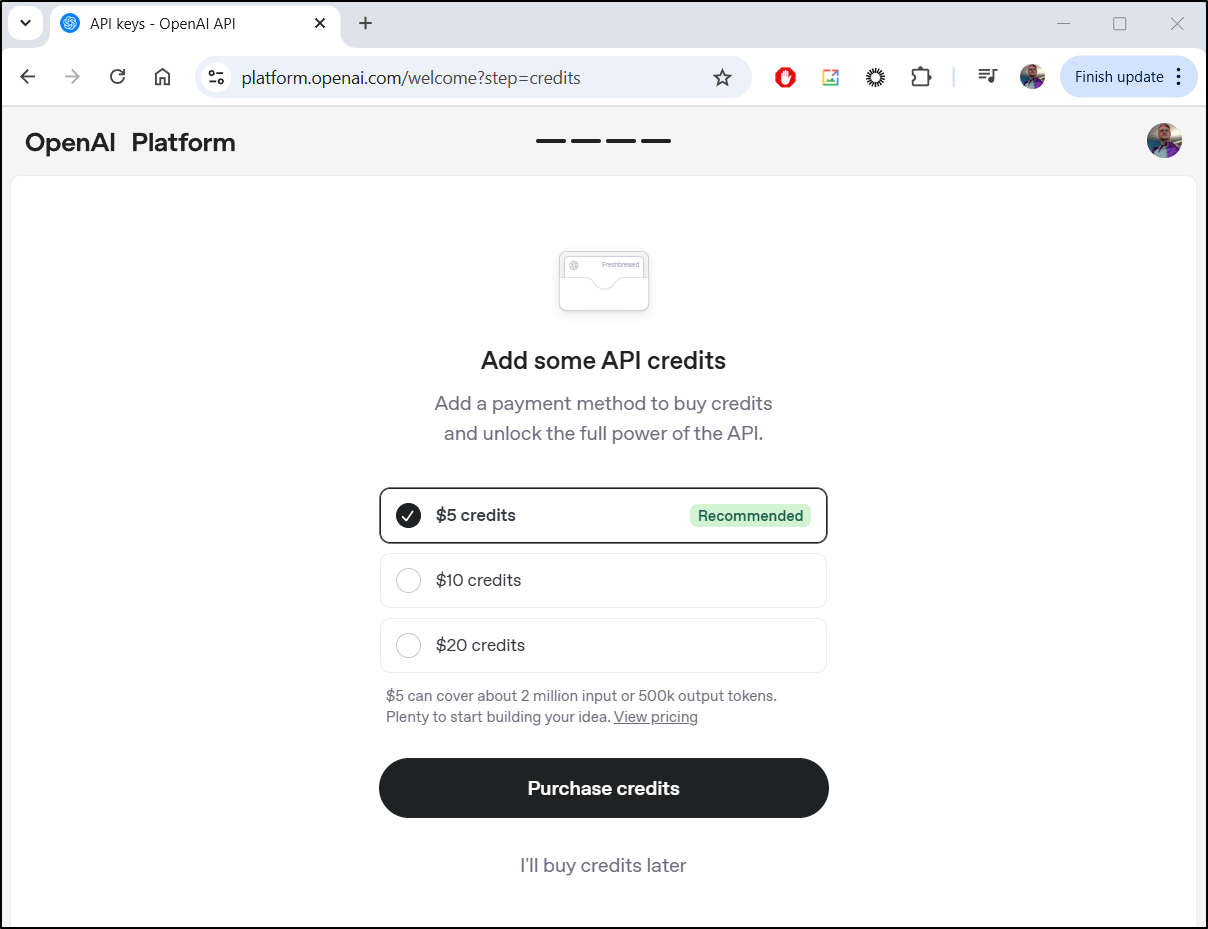Click the Purchase credits button
The height and width of the screenshot is (929, 1208).
604,788
